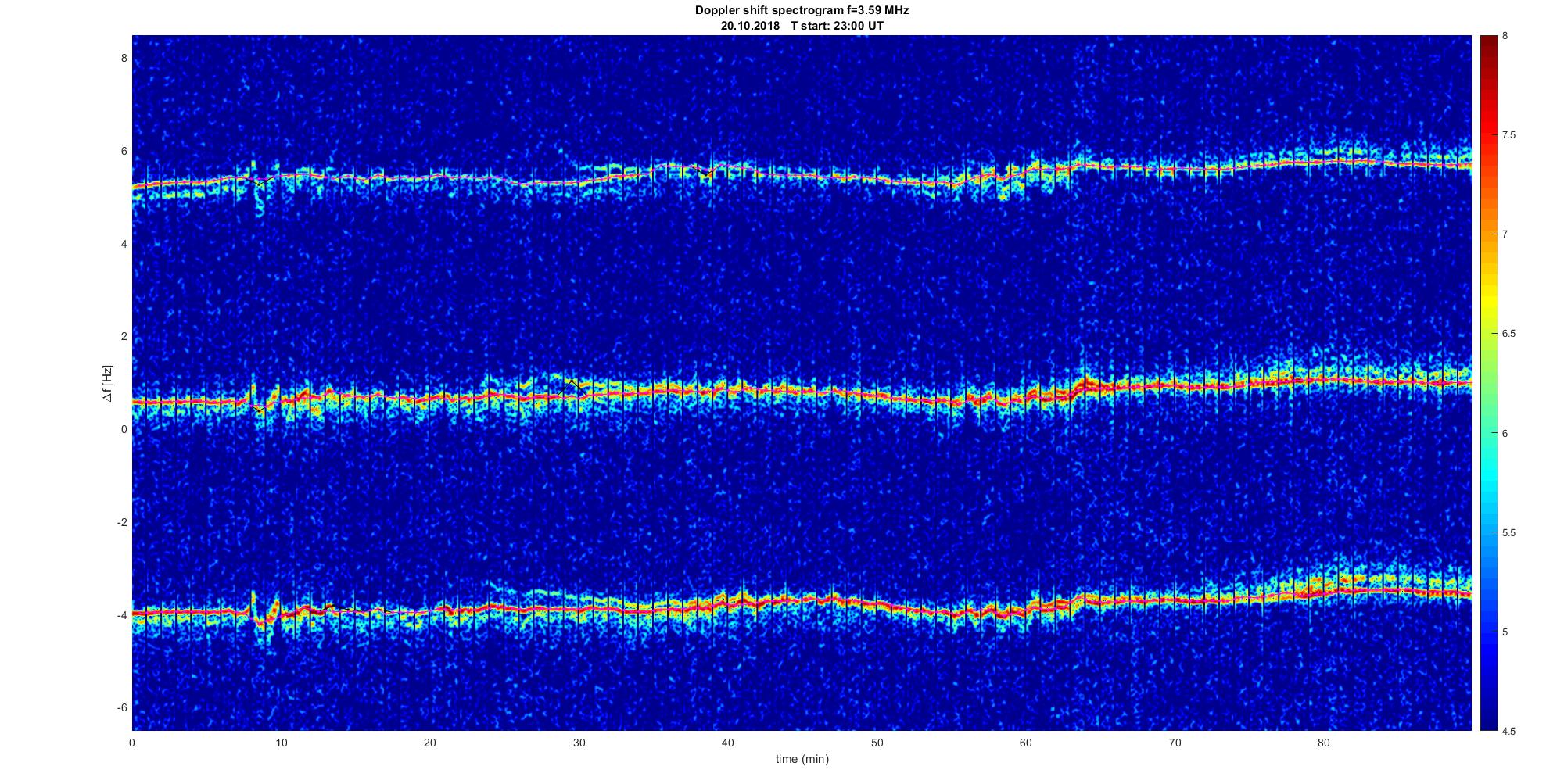Click the colorbar tick label '5.5'

pyautogui.click(x=1508, y=533)
